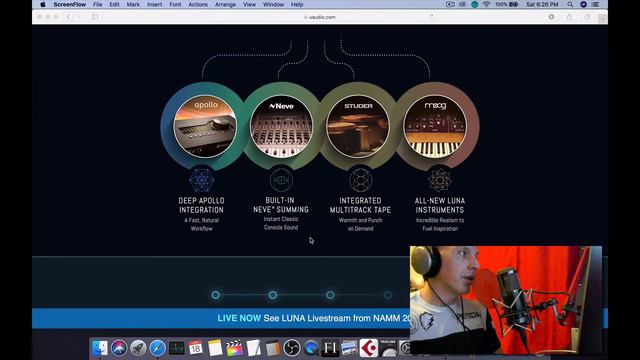
Task: Click the Integrated Multitrack Tape heading
Action: point(360,205)
